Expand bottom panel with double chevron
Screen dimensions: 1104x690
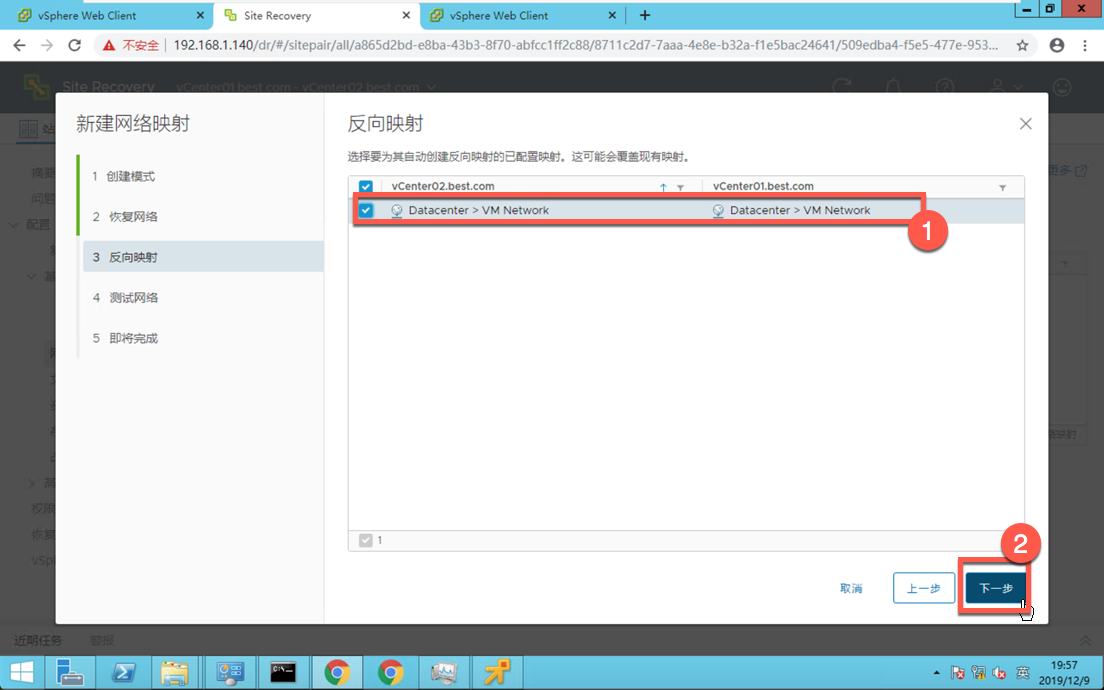(1085, 641)
